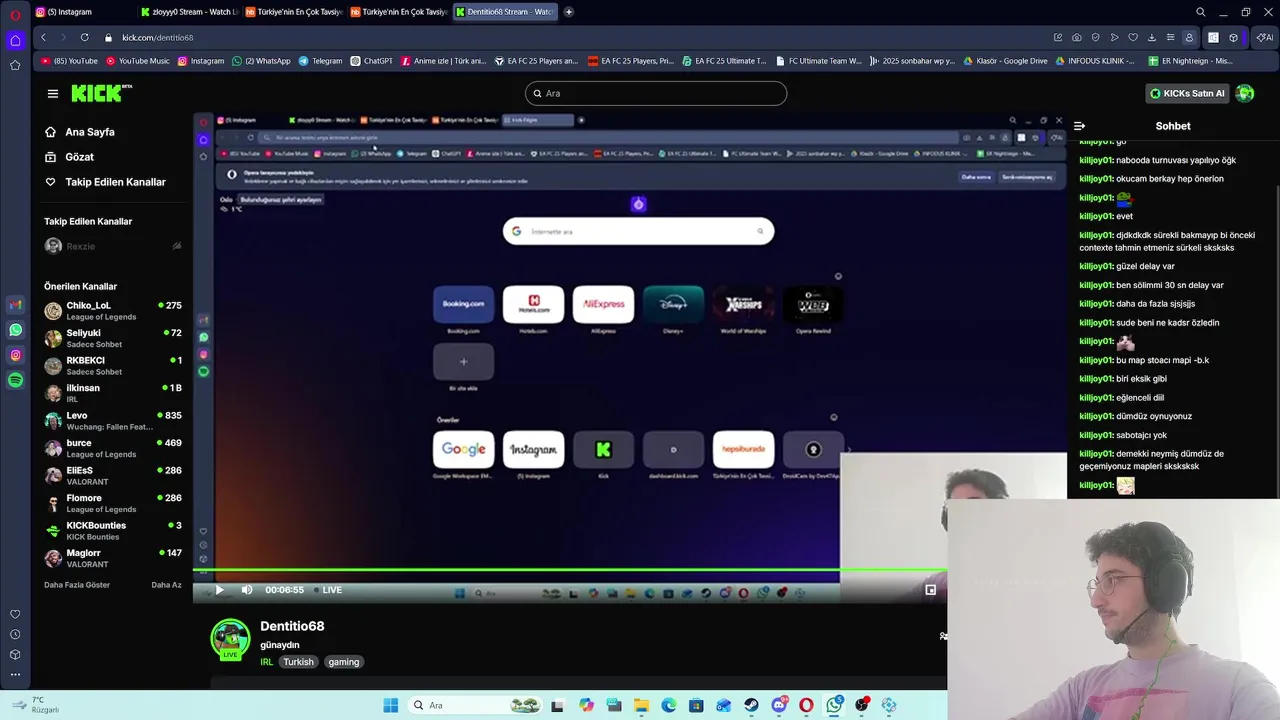
Task: Select the Dentitio68 Stream tab
Action: click(x=503, y=12)
